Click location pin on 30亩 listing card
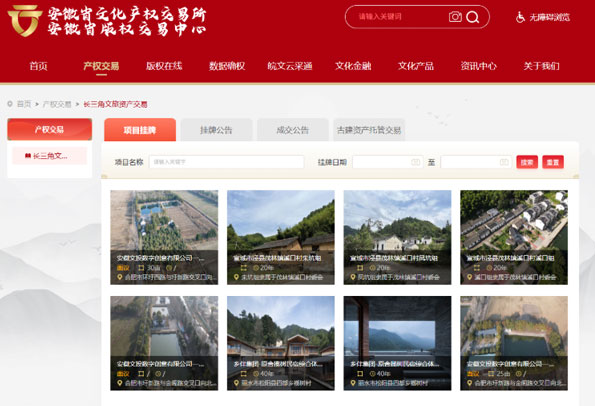The image size is (595, 406). point(119,277)
